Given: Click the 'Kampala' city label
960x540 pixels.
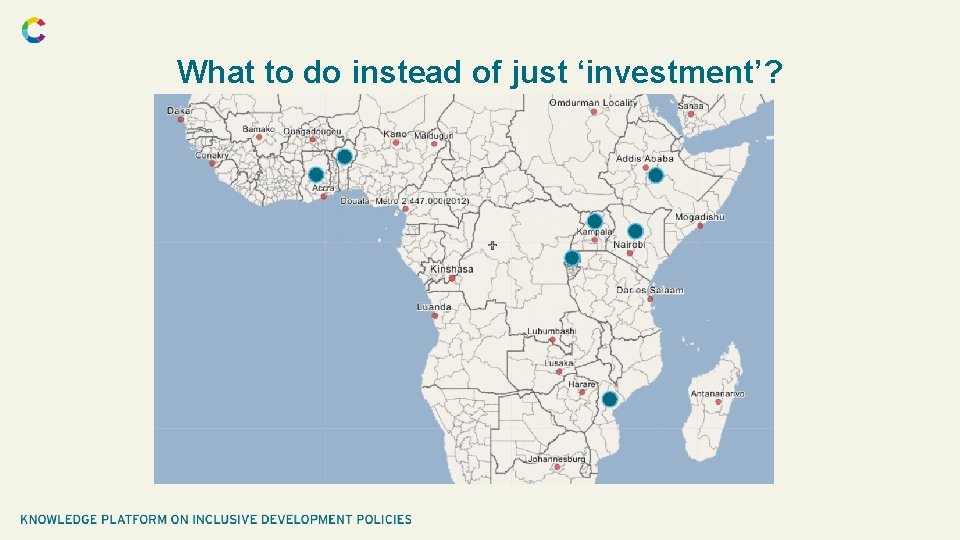Looking at the screenshot, I should click(594, 232).
